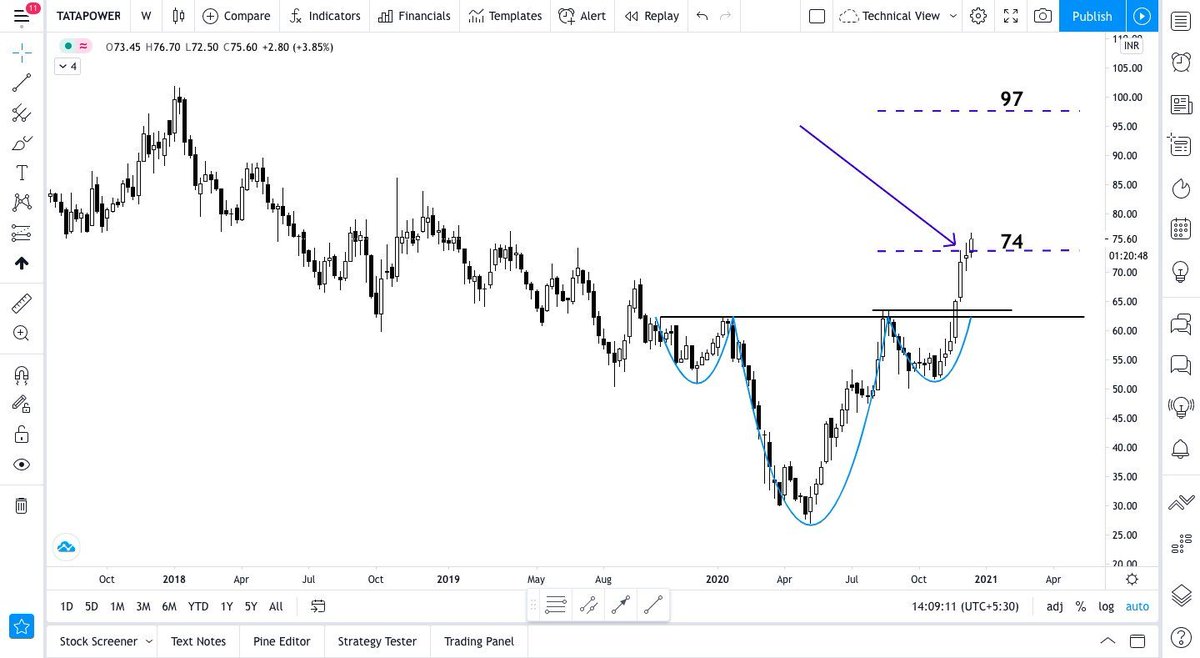Open the Technical View layout dropdown
The width and height of the screenshot is (1200, 658).
tap(898, 16)
